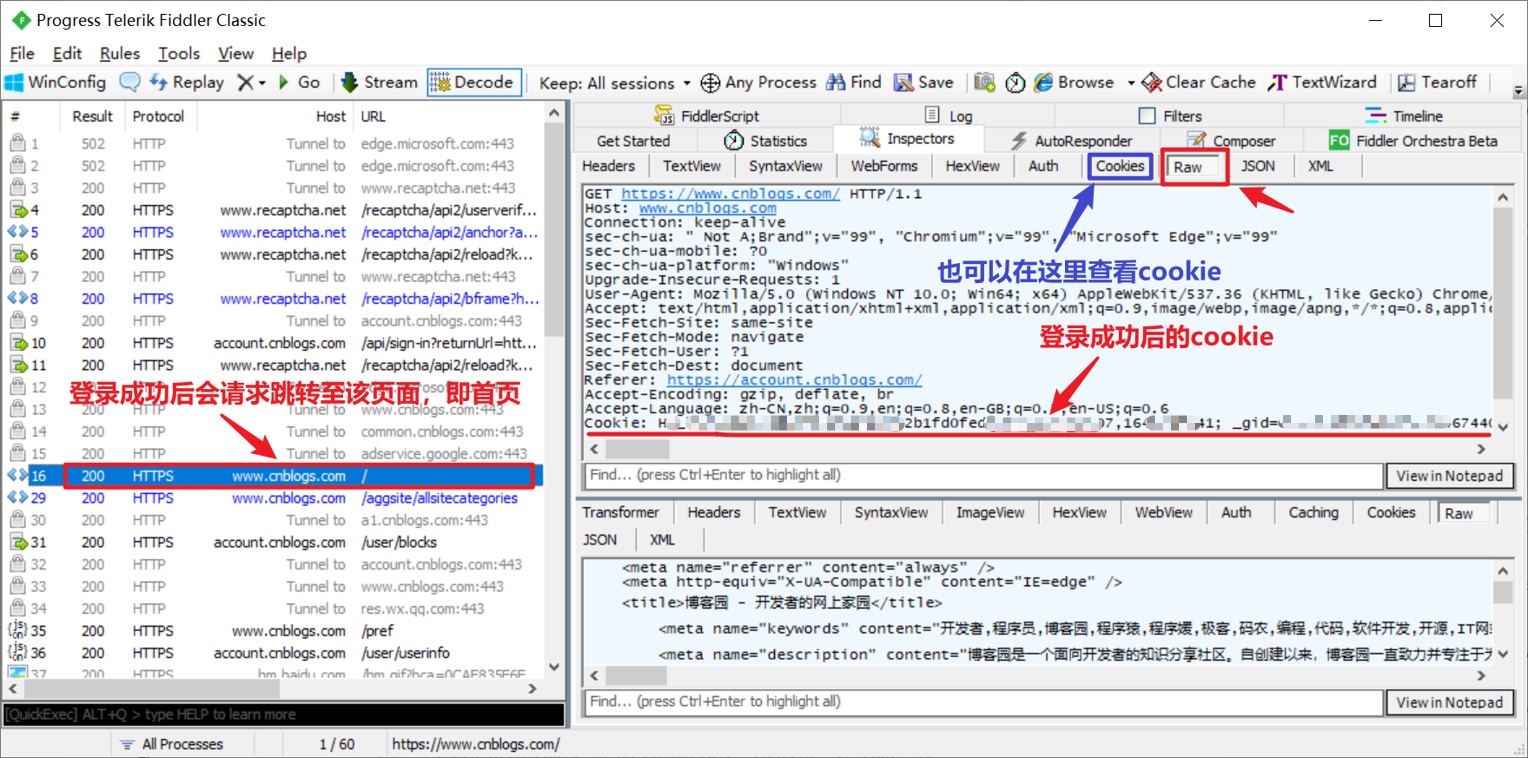Open the comment speech bubble icon
The width and height of the screenshot is (1528, 758).
129,82
